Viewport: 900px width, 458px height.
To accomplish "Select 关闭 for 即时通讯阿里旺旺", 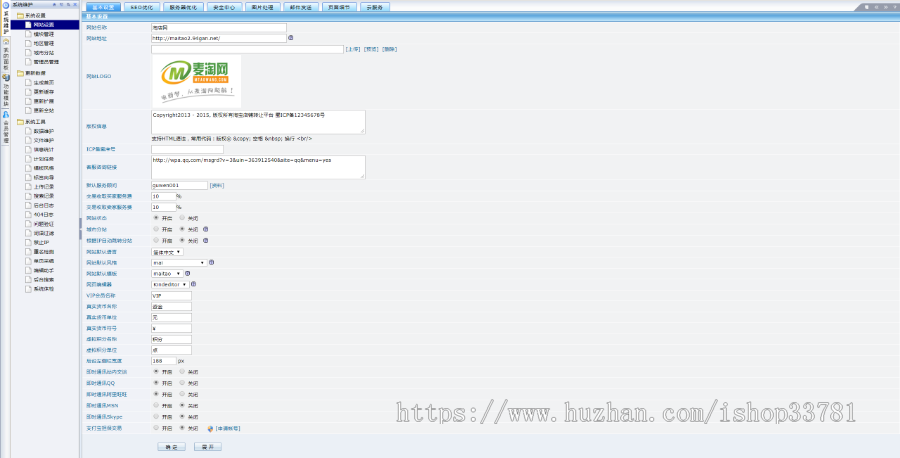I will 182,394.
